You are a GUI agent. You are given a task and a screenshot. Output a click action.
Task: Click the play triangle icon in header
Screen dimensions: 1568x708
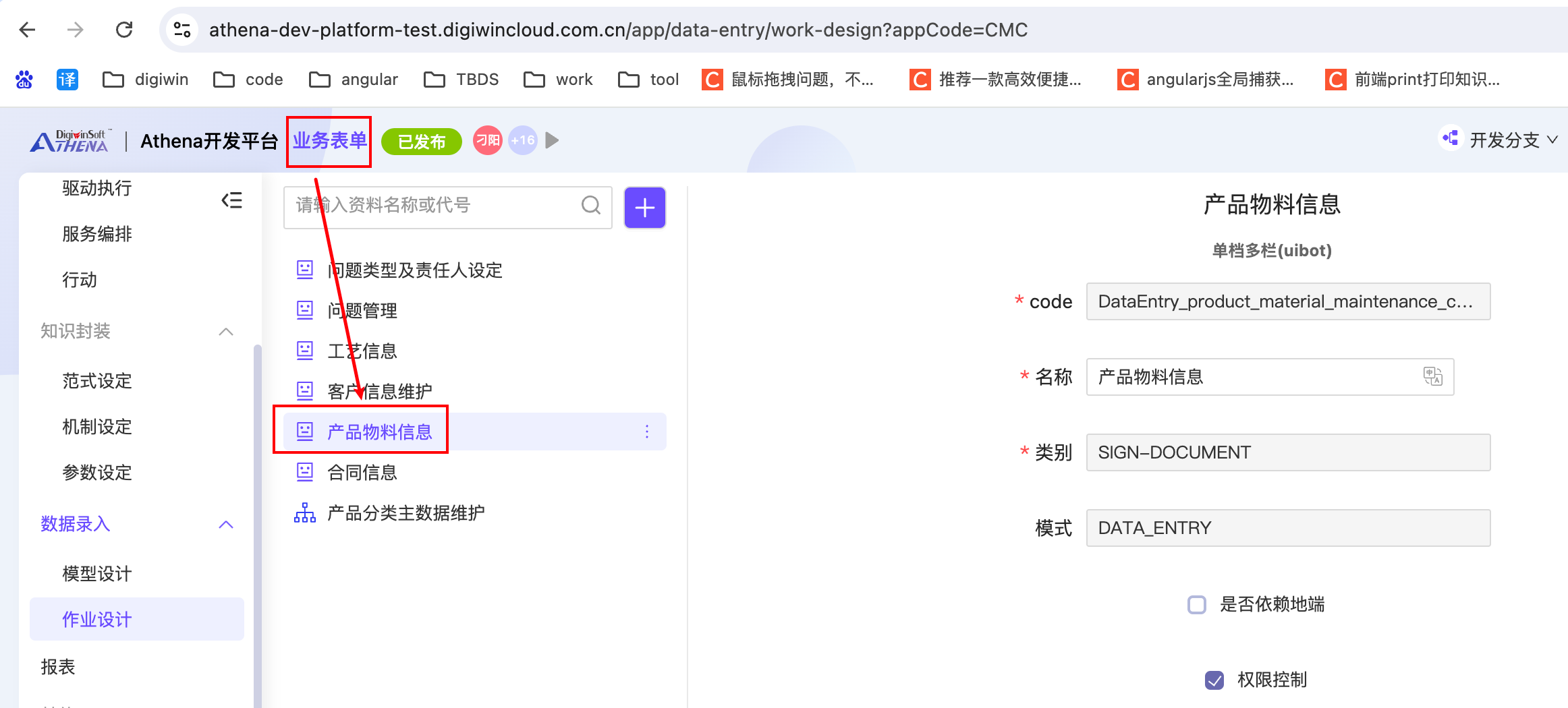pos(552,140)
